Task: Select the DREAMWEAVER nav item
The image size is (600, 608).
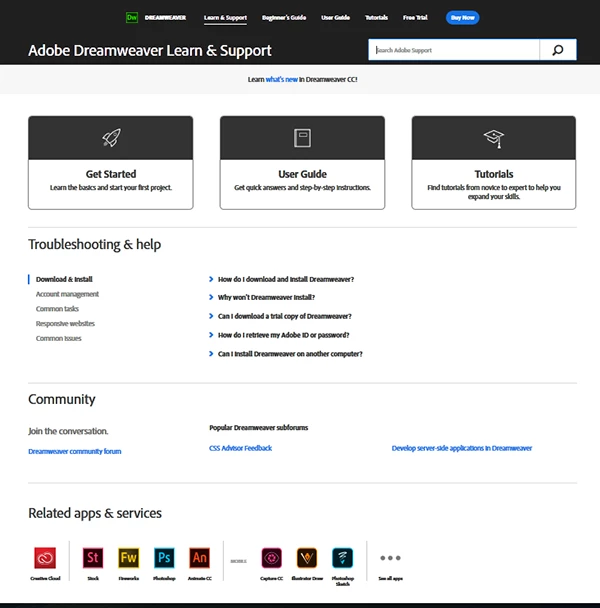Action: pos(165,17)
